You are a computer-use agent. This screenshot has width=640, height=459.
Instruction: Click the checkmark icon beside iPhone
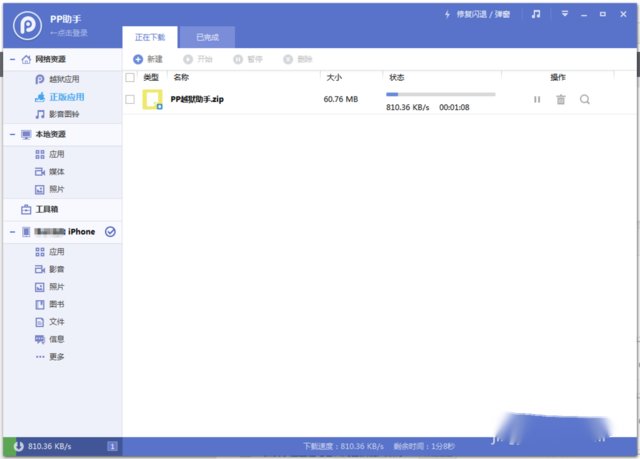(x=110, y=232)
